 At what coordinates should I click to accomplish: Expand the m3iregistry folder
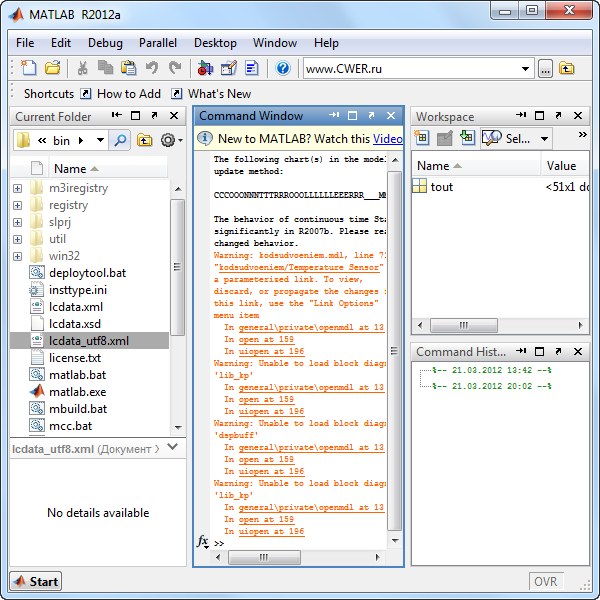tap(18, 188)
